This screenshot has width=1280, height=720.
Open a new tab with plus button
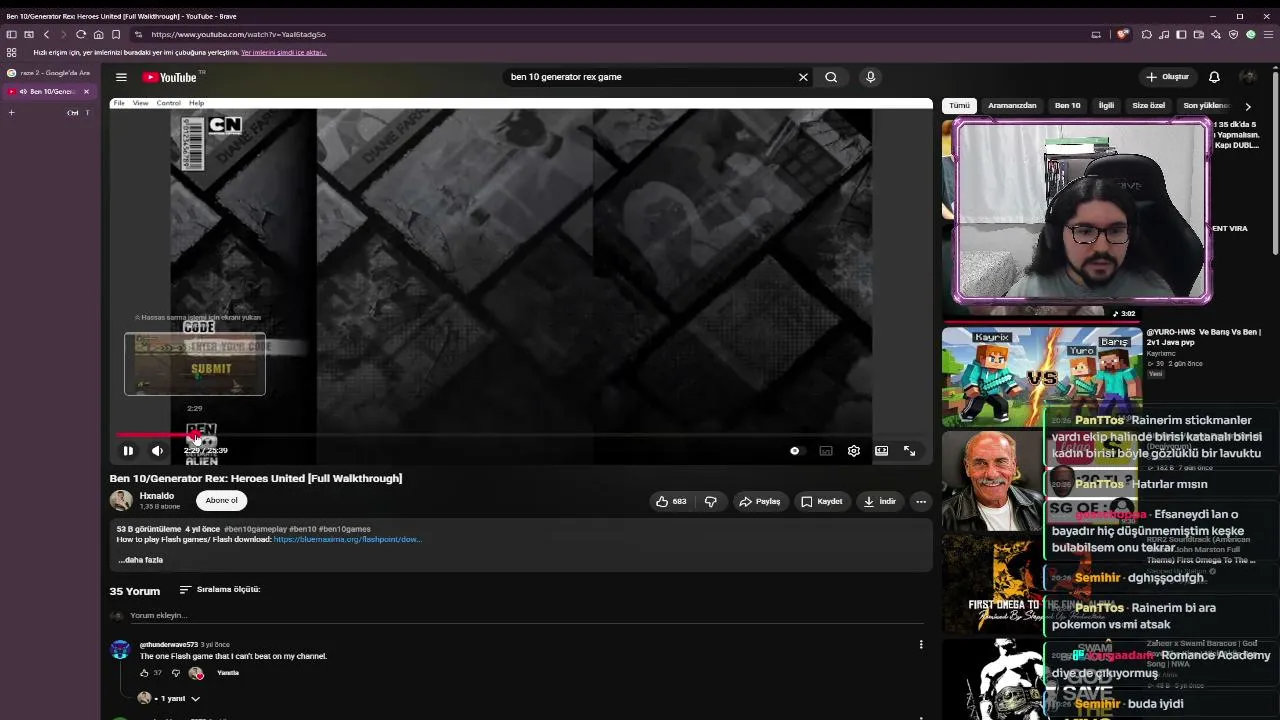point(11,112)
